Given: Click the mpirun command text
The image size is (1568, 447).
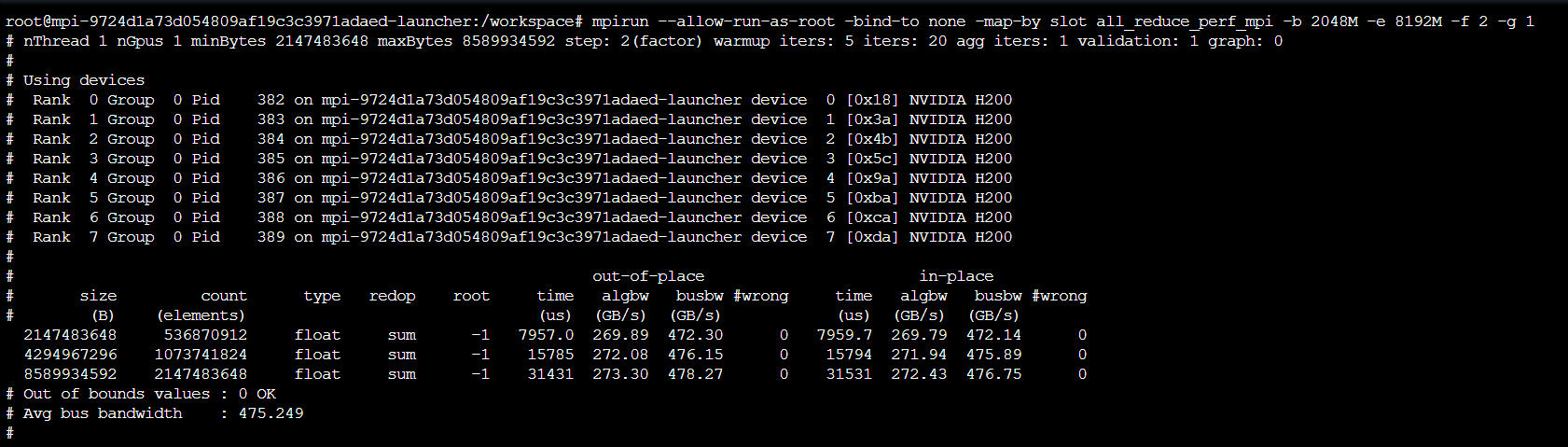Looking at the screenshot, I should pyautogui.click(x=1062, y=21).
